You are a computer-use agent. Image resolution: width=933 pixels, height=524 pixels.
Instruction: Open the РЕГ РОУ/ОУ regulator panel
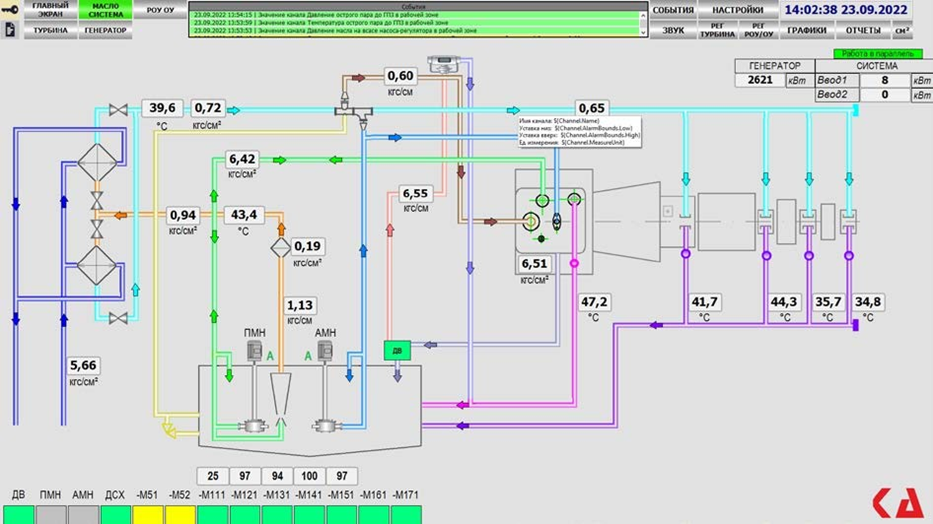tap(758, 30)
